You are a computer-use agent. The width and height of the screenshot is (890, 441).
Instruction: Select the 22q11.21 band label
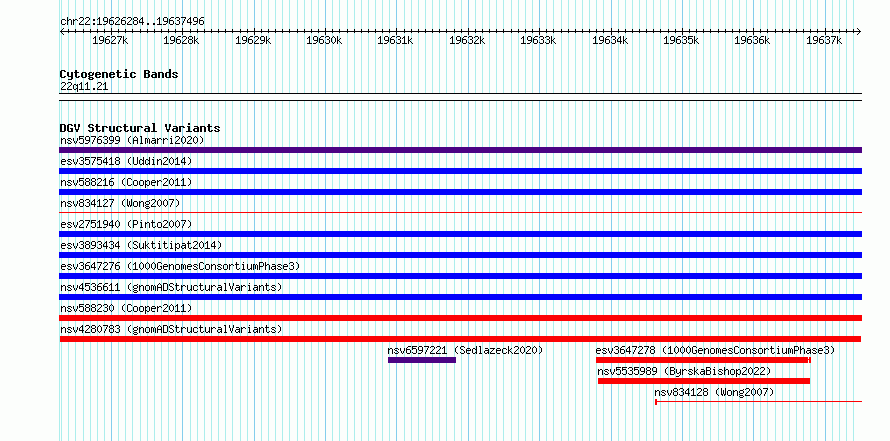pyautogui.click(x=84, y=87)
